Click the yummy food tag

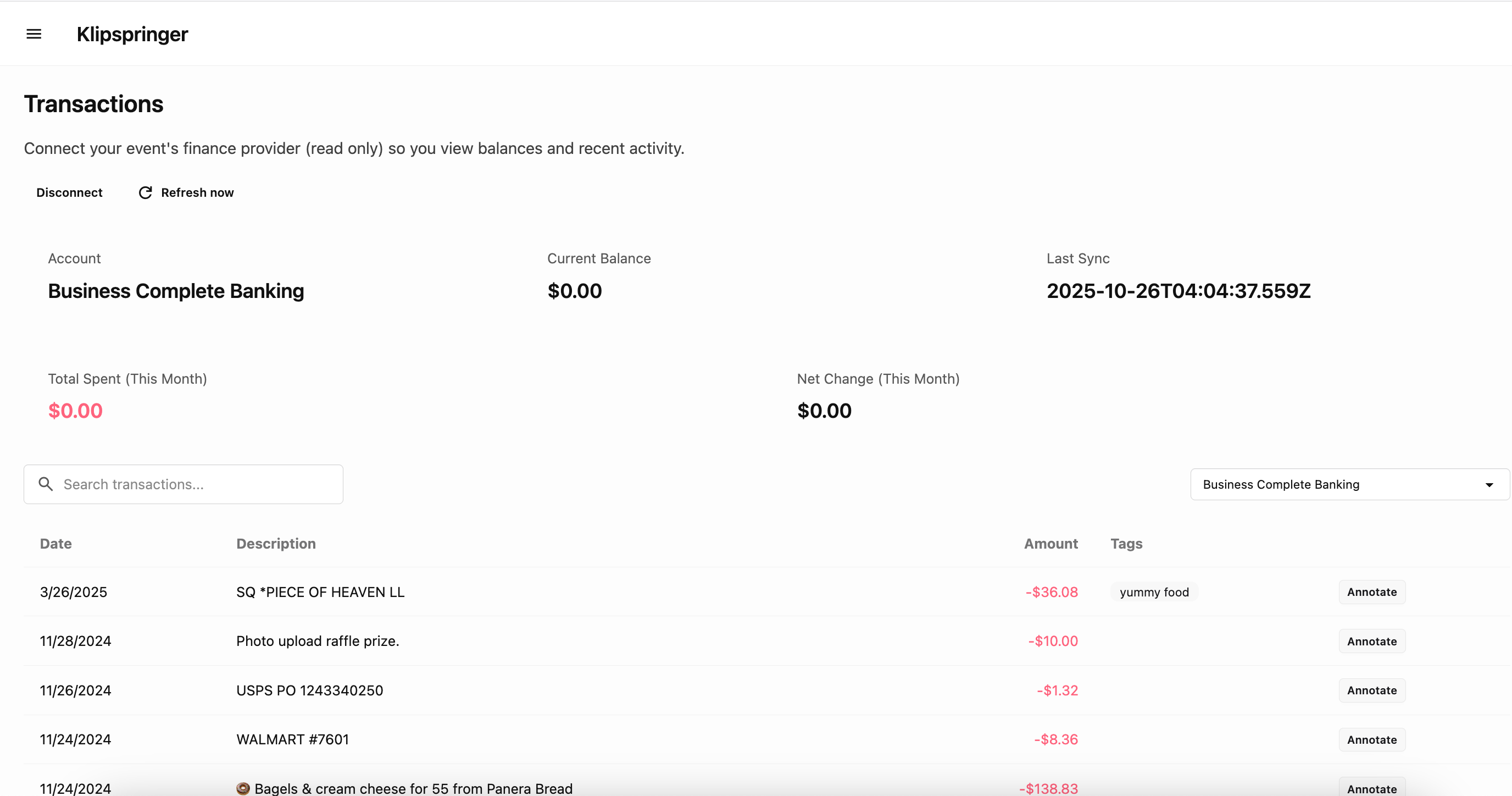(x=1153, y=592)
